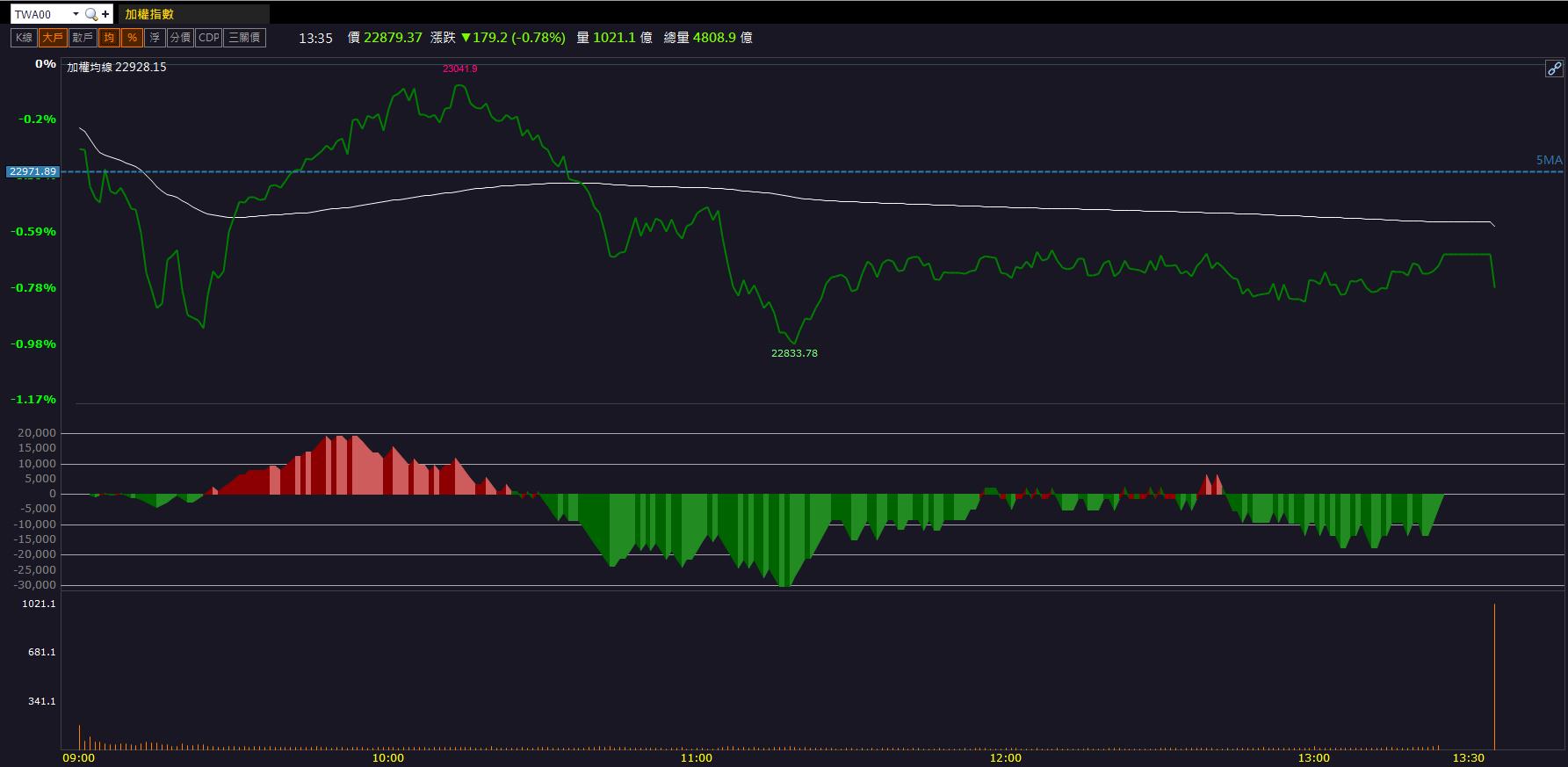Click the 681.1 volume axis label
The width and height of the screenshot is (1568, 767).
[41, 652]
